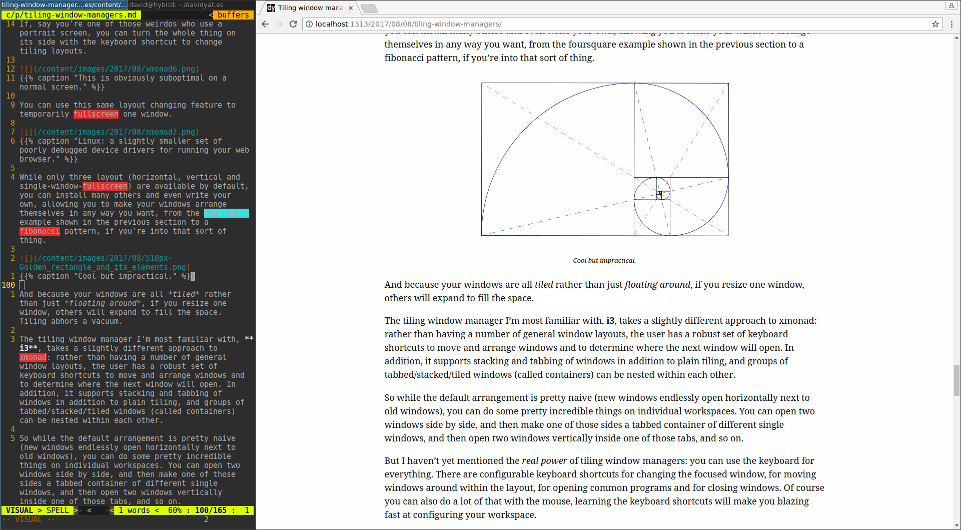Image resolution: width=961 pixels, height=530 pixels.
Task: Click 'This is obviously suboptimal' caption line in Vim
Action: (x=123, y=83)
